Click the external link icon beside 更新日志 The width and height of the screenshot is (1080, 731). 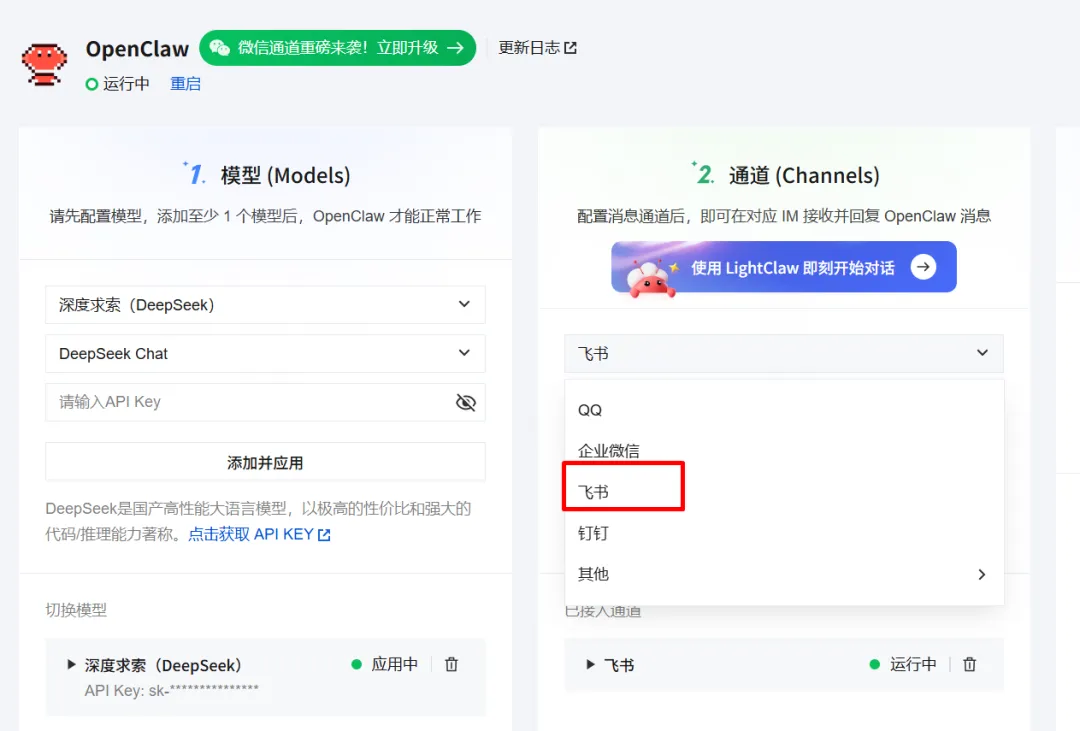[570, 48]
